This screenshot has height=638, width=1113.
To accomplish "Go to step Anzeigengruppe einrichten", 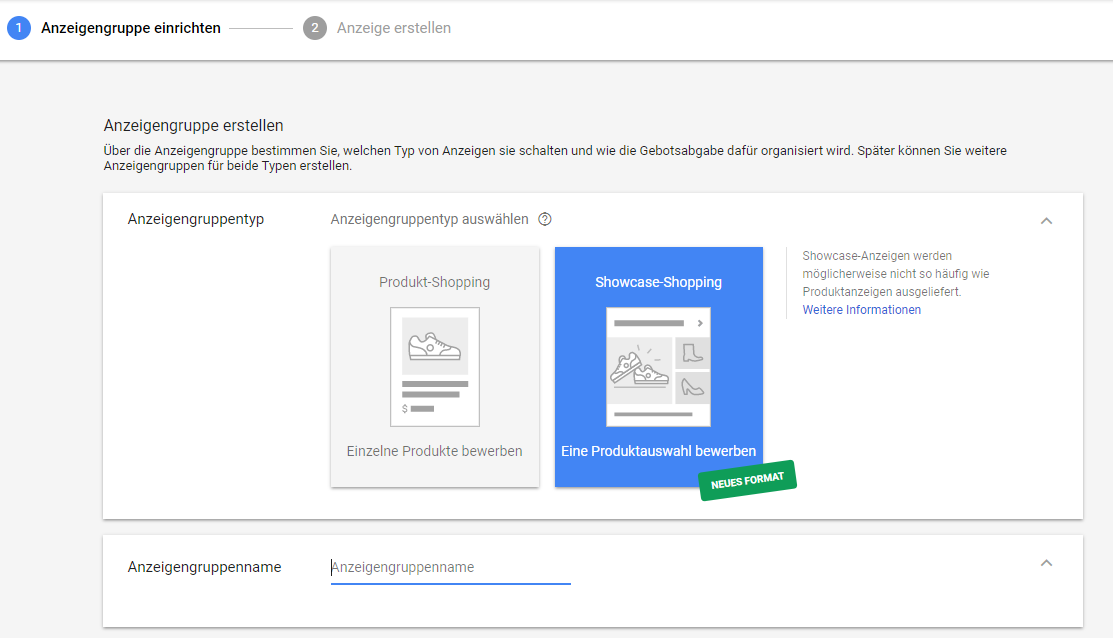I will click(x=131, y=28).
